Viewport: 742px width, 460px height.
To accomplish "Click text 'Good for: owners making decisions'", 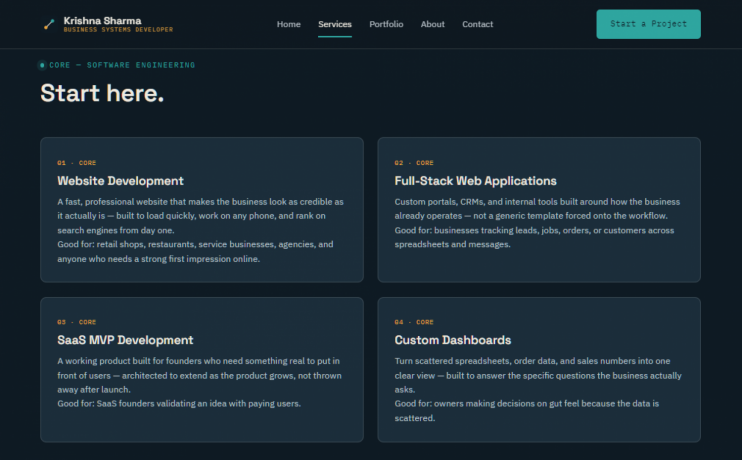I will point(471,404).
